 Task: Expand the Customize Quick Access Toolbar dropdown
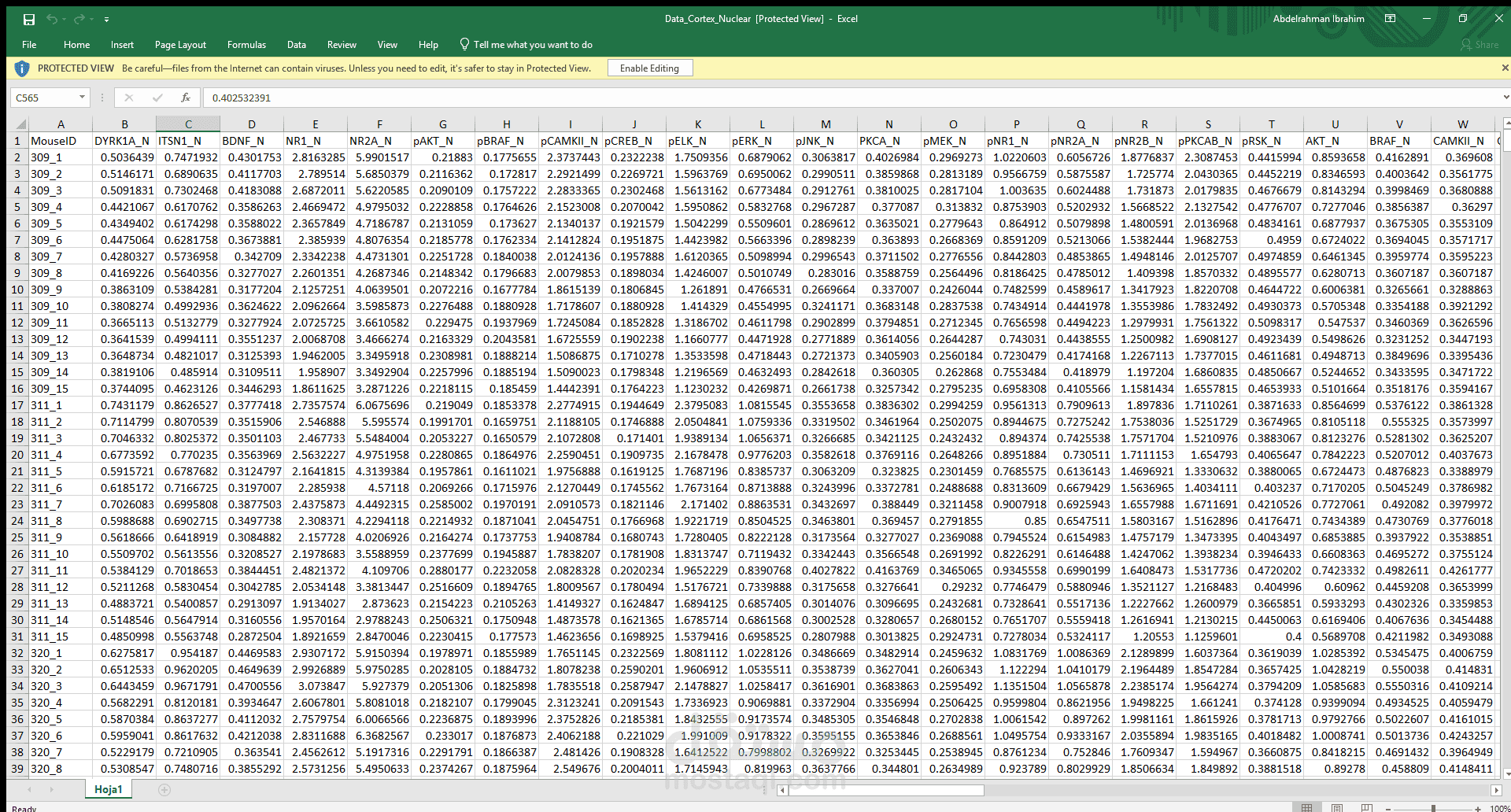(x=106, y=19)
